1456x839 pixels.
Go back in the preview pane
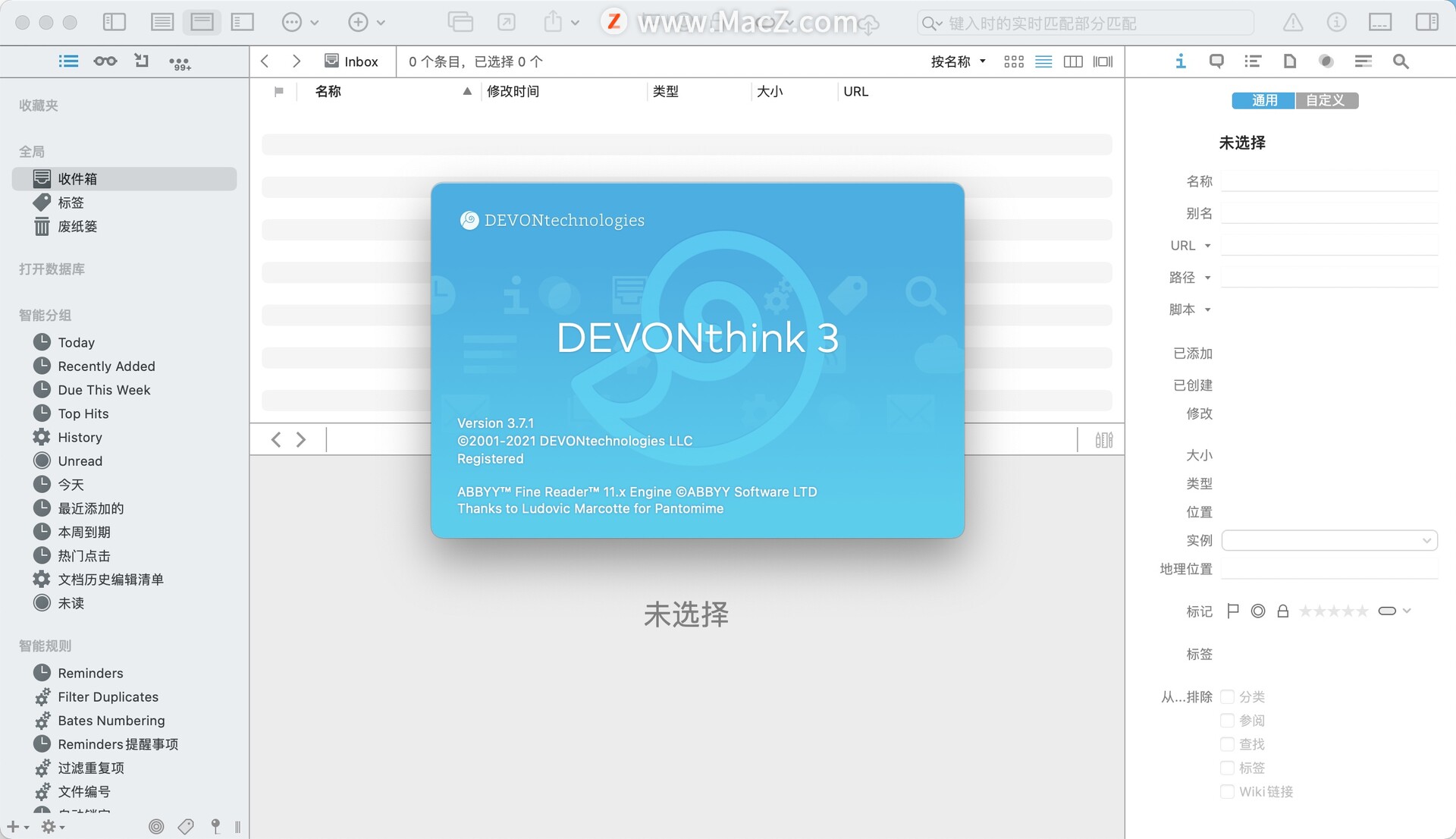276,439
